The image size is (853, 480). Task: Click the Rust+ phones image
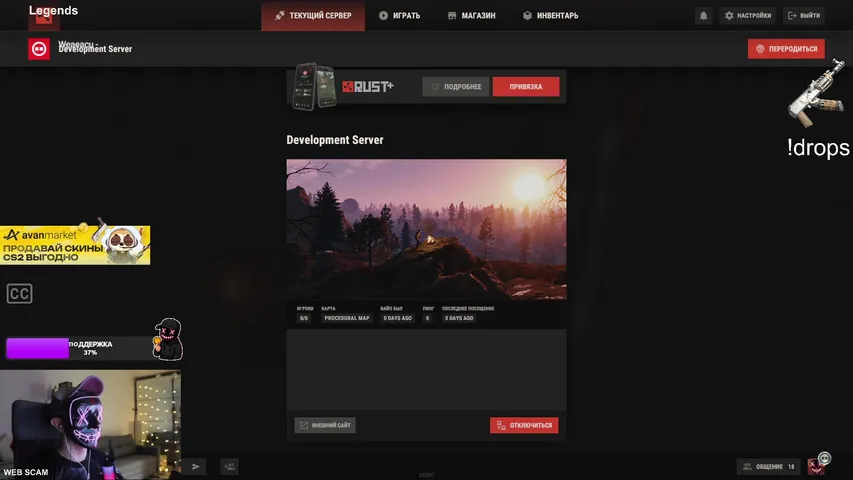click(x=314, y=87)
